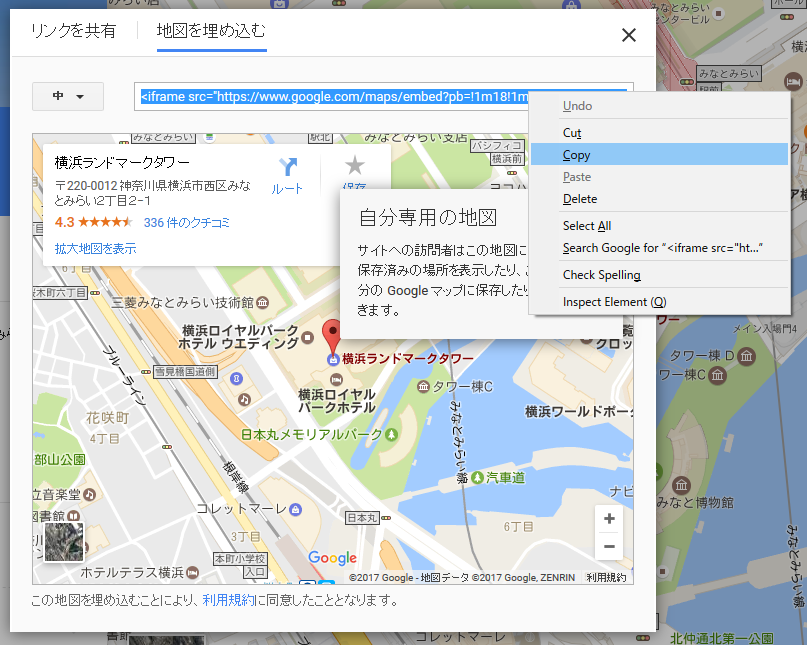Click the ルート link text

click(x=287, y=189)
